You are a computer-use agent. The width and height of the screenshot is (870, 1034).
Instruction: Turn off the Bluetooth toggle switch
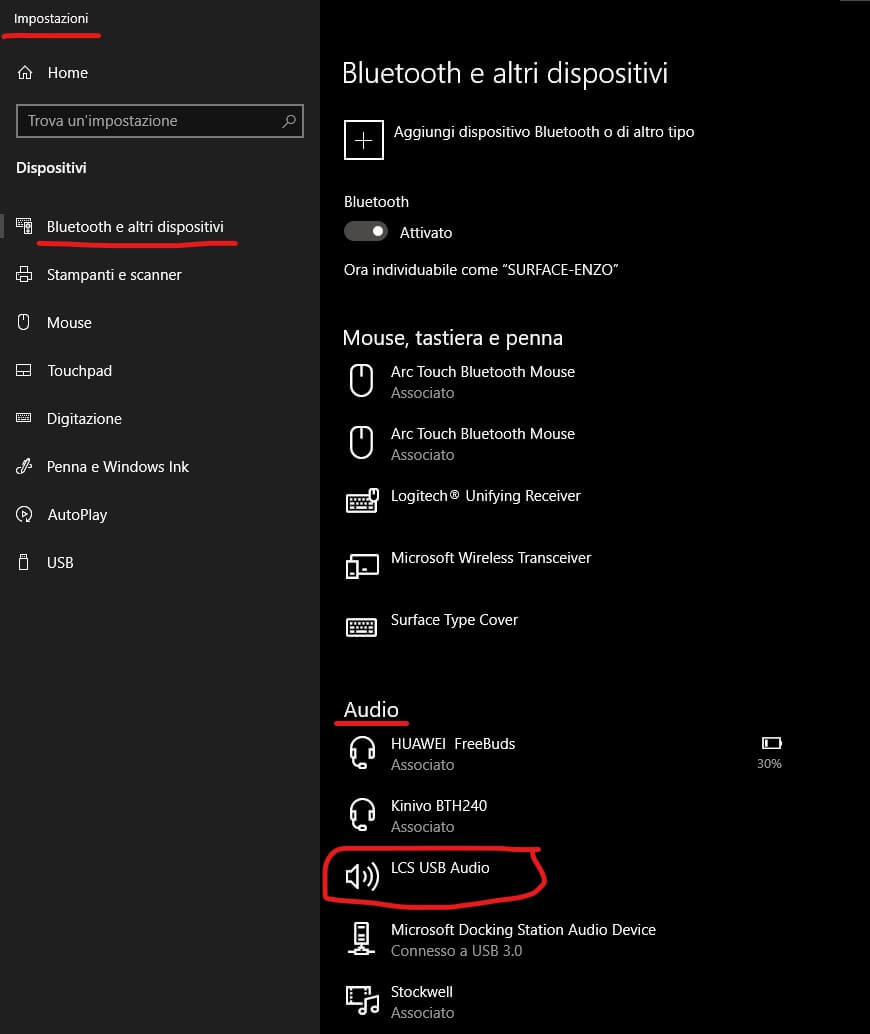(366, 231)
